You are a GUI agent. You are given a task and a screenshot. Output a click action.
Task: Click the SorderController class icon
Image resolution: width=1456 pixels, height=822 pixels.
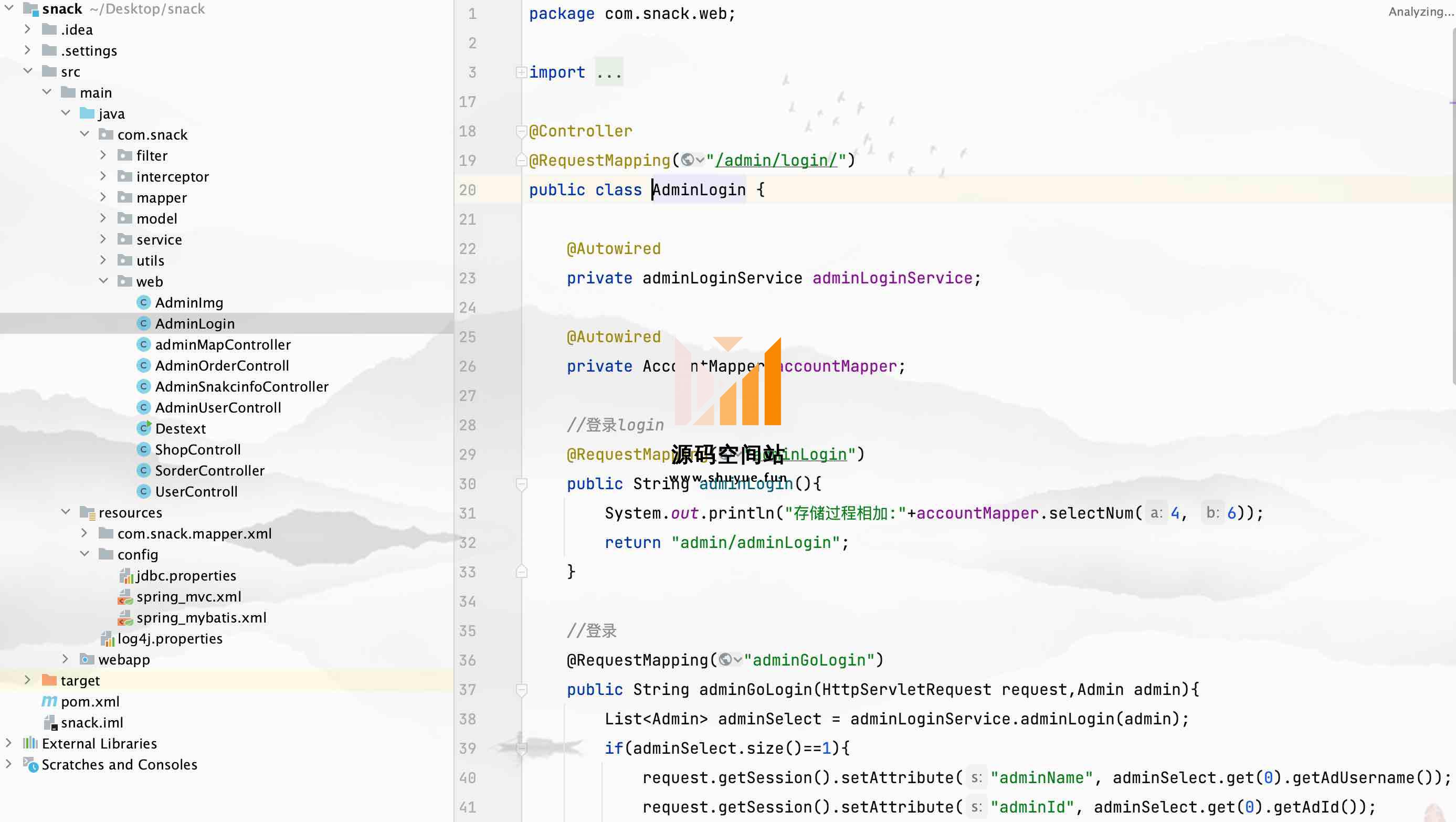coord(144,470)
